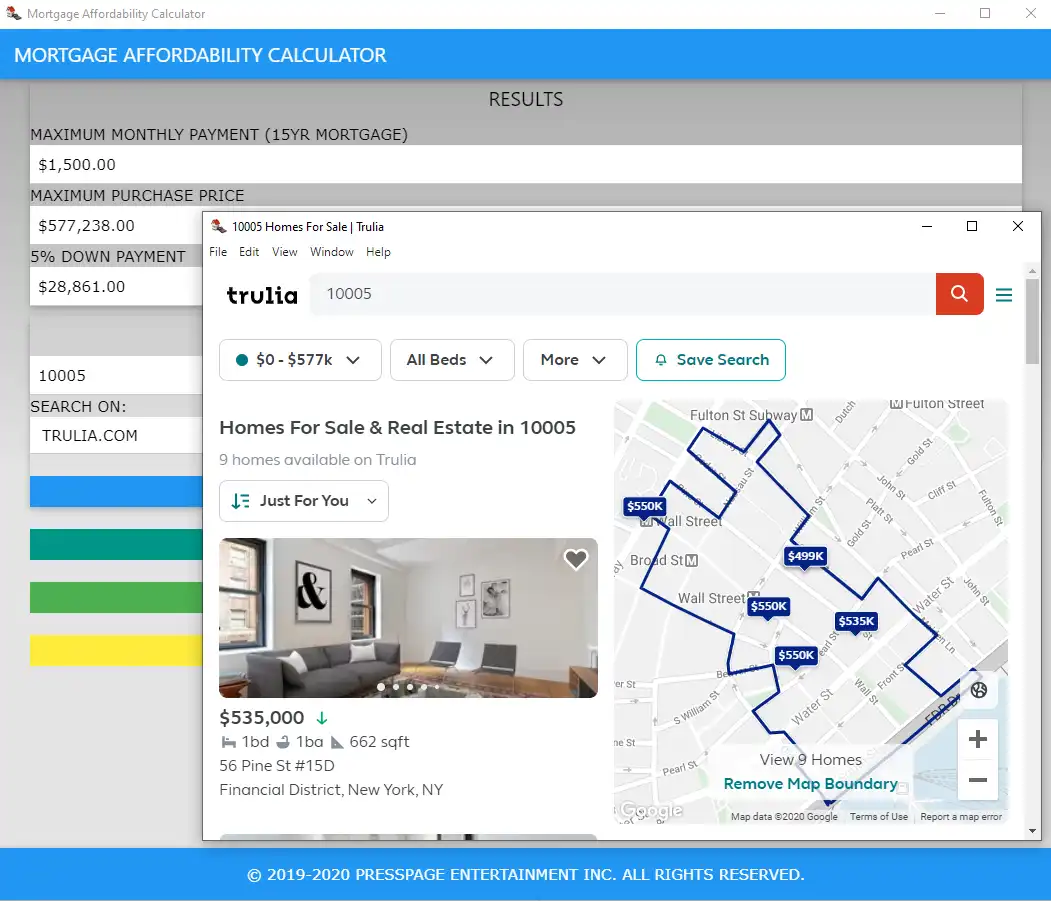Click the price-drop arrow beside $535,000
The image size is (1051, 901).
click(322, 718)
